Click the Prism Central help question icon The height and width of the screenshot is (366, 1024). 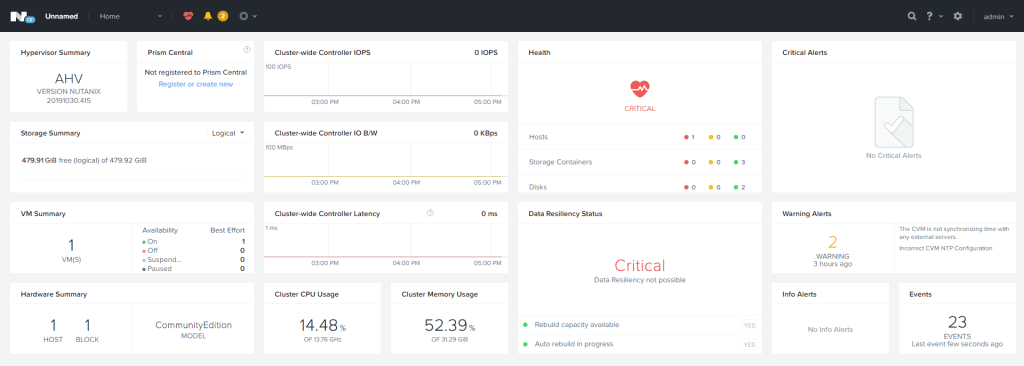247,49
